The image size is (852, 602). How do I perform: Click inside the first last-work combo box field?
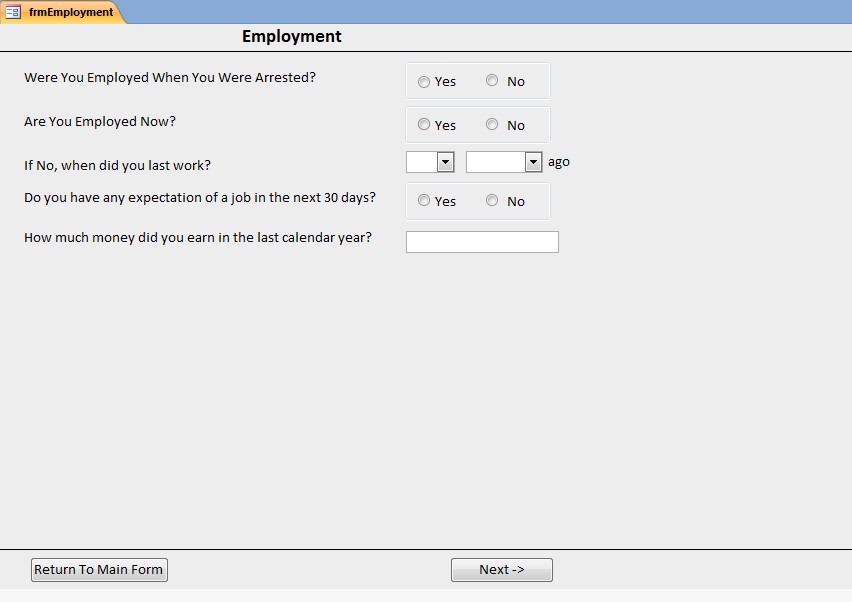point(422,162)
